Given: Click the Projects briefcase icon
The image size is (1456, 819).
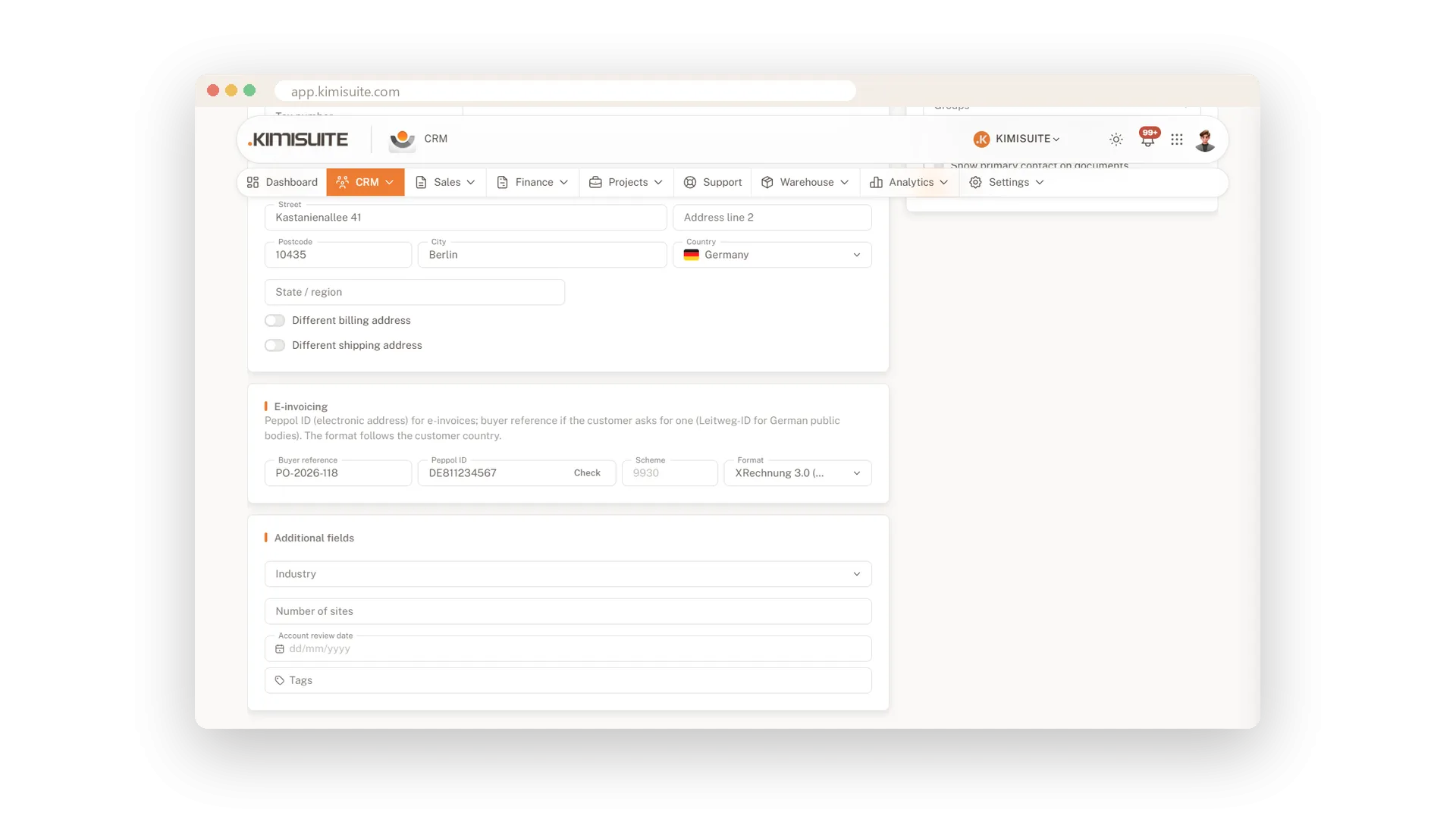Looking at the screenshot, I should (x=595, y=183).
